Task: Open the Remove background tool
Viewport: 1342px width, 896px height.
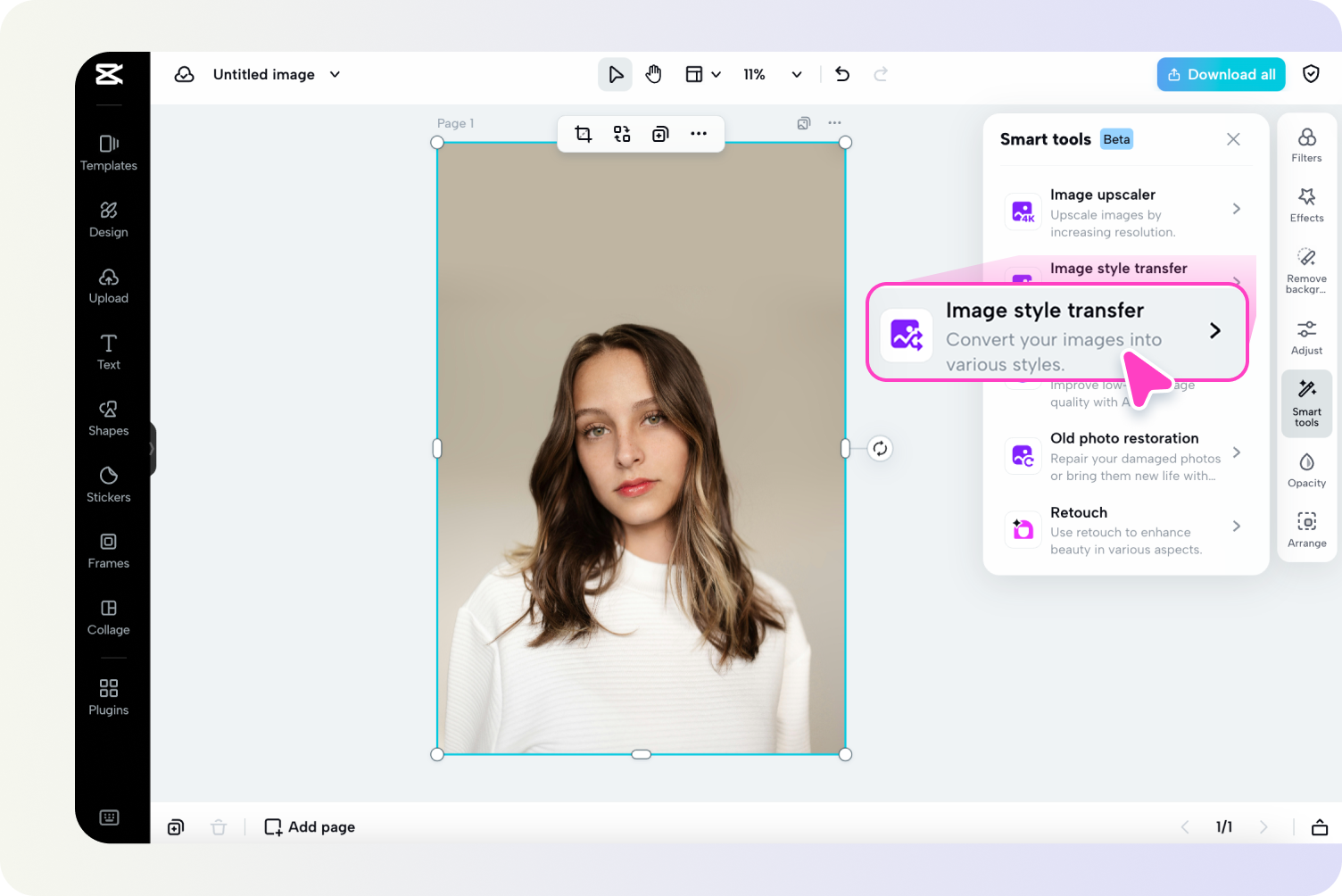Action: coord(1306,270)
